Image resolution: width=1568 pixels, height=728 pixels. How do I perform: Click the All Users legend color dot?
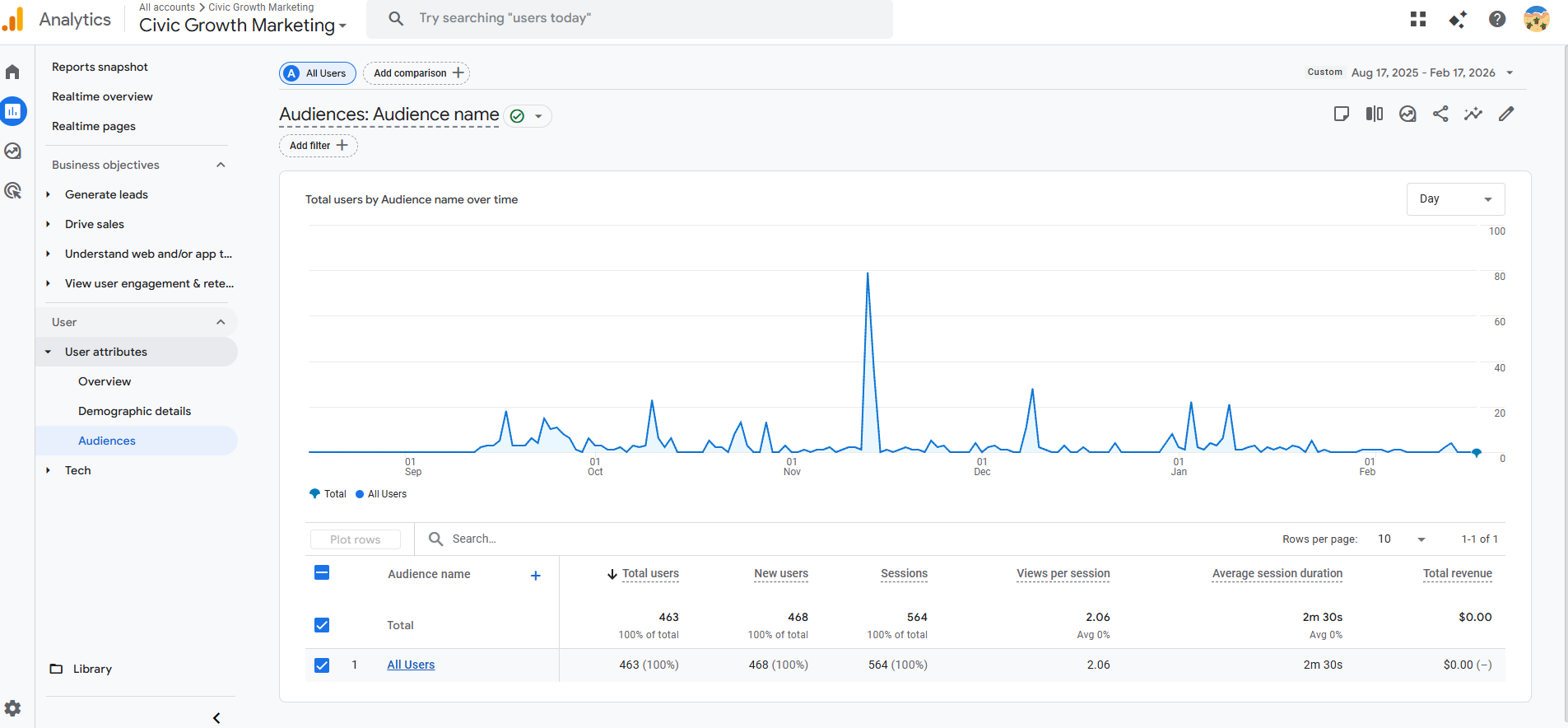point(360,494)
